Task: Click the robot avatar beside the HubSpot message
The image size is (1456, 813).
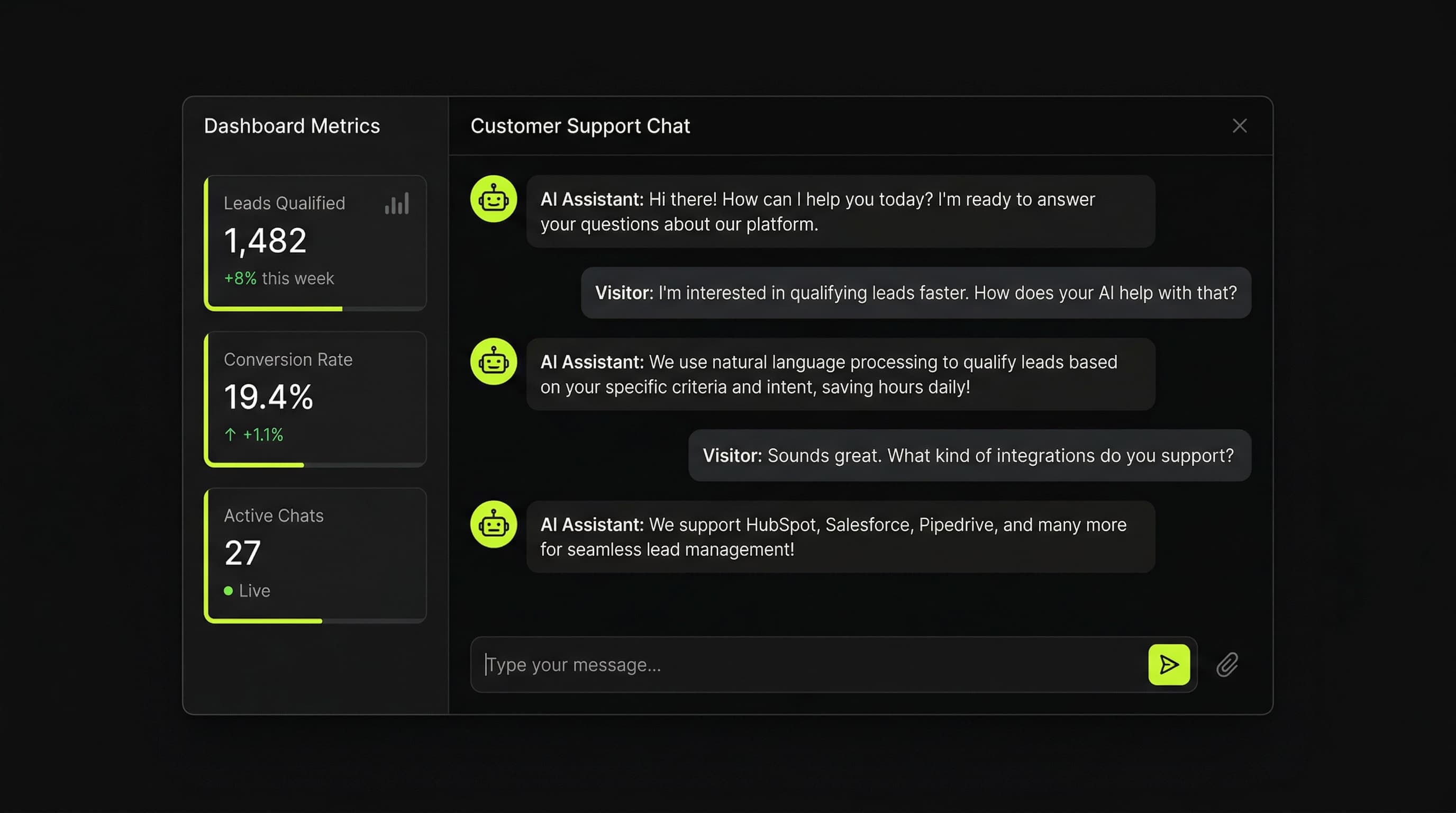Action: (x=494, y=524)
